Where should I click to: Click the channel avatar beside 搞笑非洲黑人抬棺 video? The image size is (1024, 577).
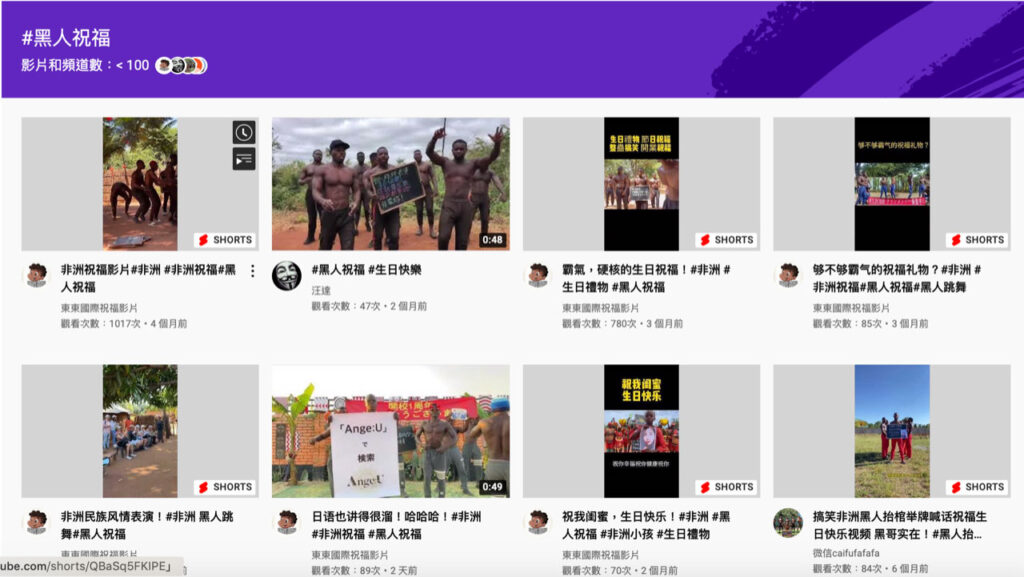788,522
